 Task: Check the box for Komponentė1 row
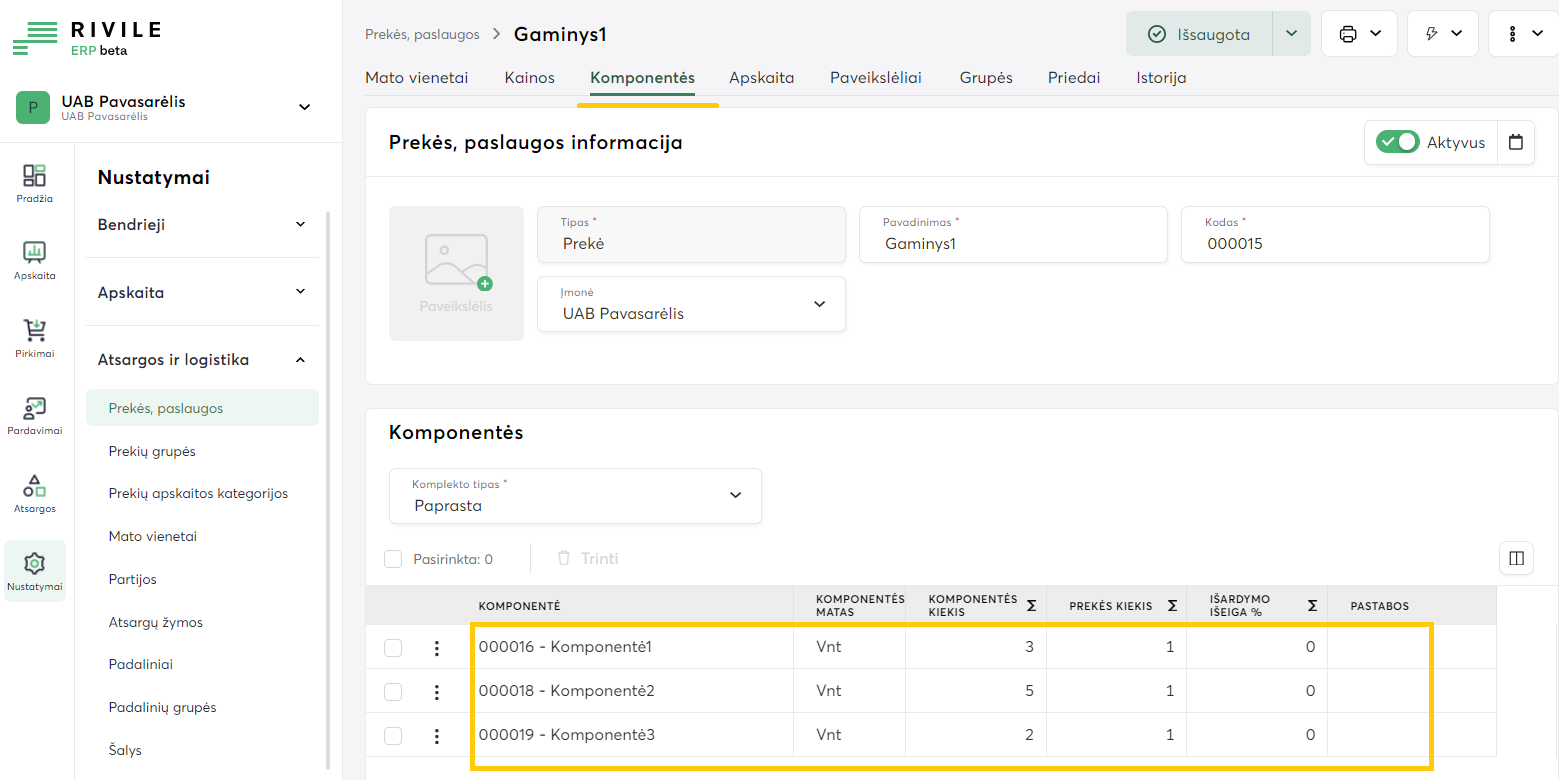[x=393, y=648]
